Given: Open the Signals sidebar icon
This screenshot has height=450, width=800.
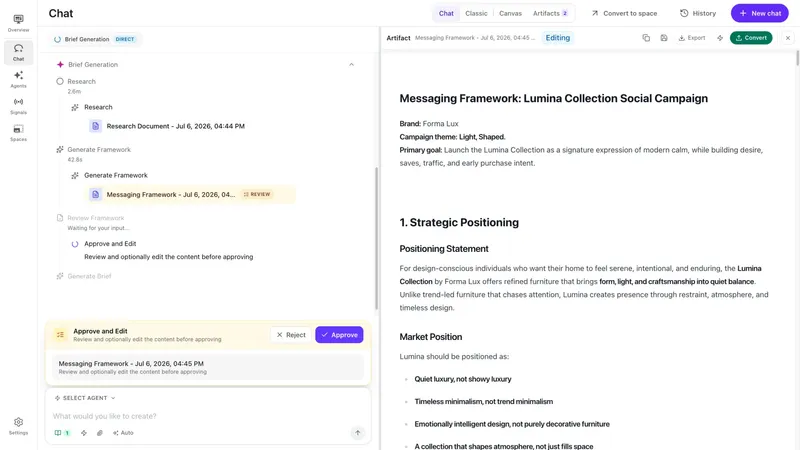Looking at the screenshot, I should point(18,106).
